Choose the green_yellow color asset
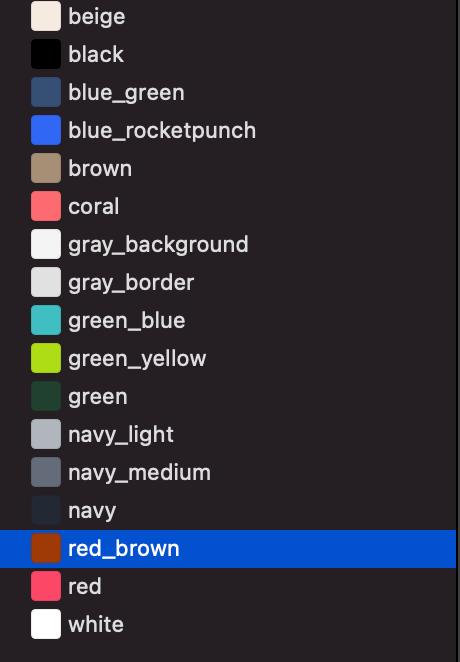The height and width of the screenshot is (662, 460). coord(228,358)
